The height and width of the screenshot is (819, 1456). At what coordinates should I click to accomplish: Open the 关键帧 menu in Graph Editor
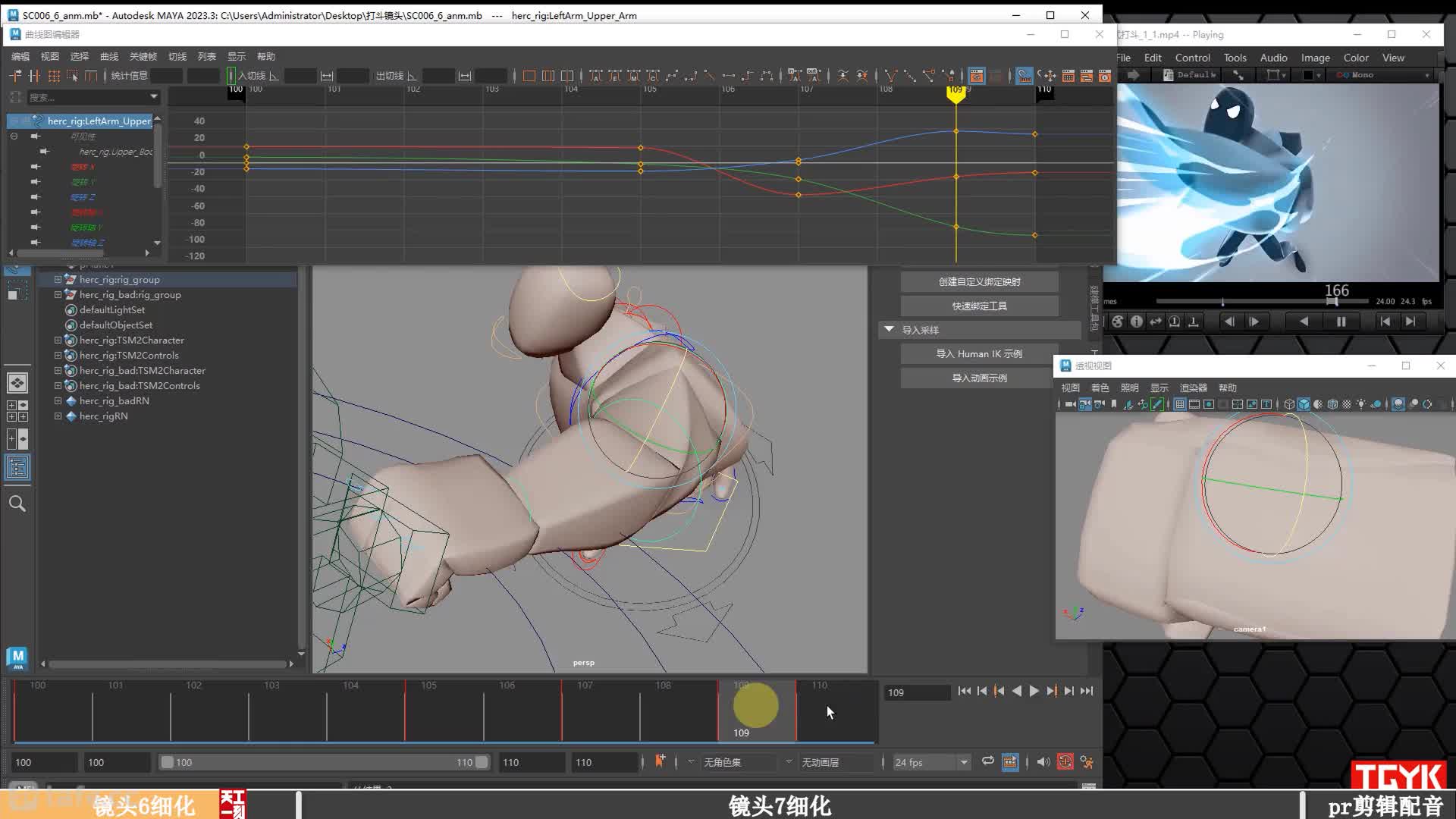143,57
